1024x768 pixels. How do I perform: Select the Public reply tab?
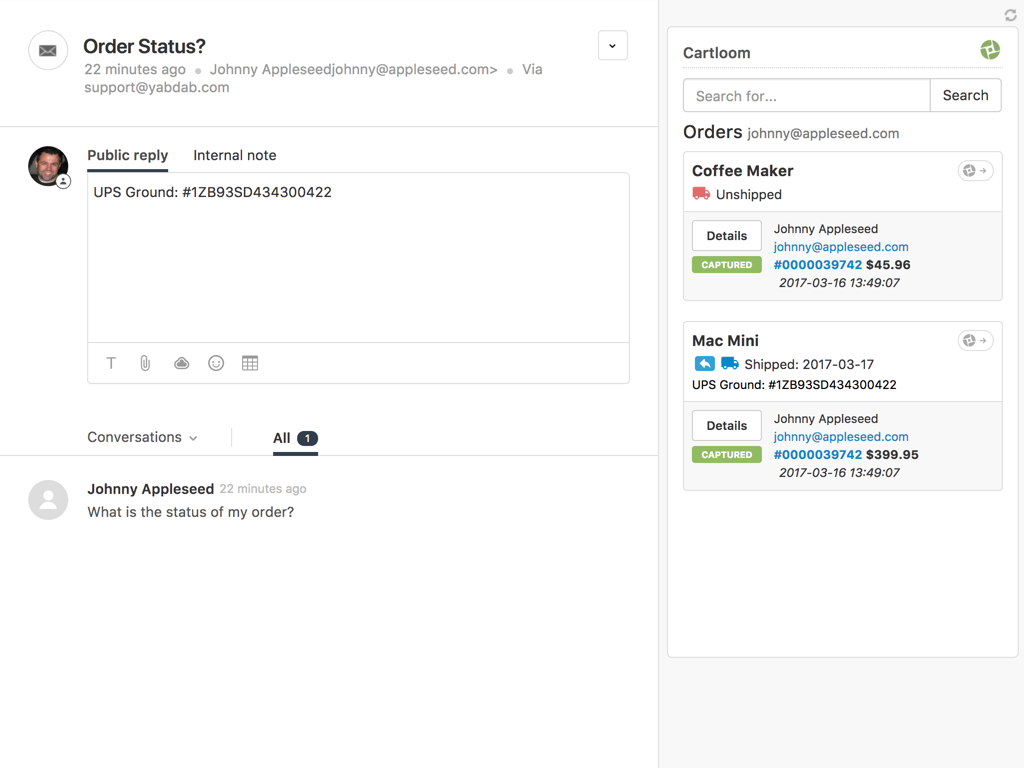click(x=127, y=155)
